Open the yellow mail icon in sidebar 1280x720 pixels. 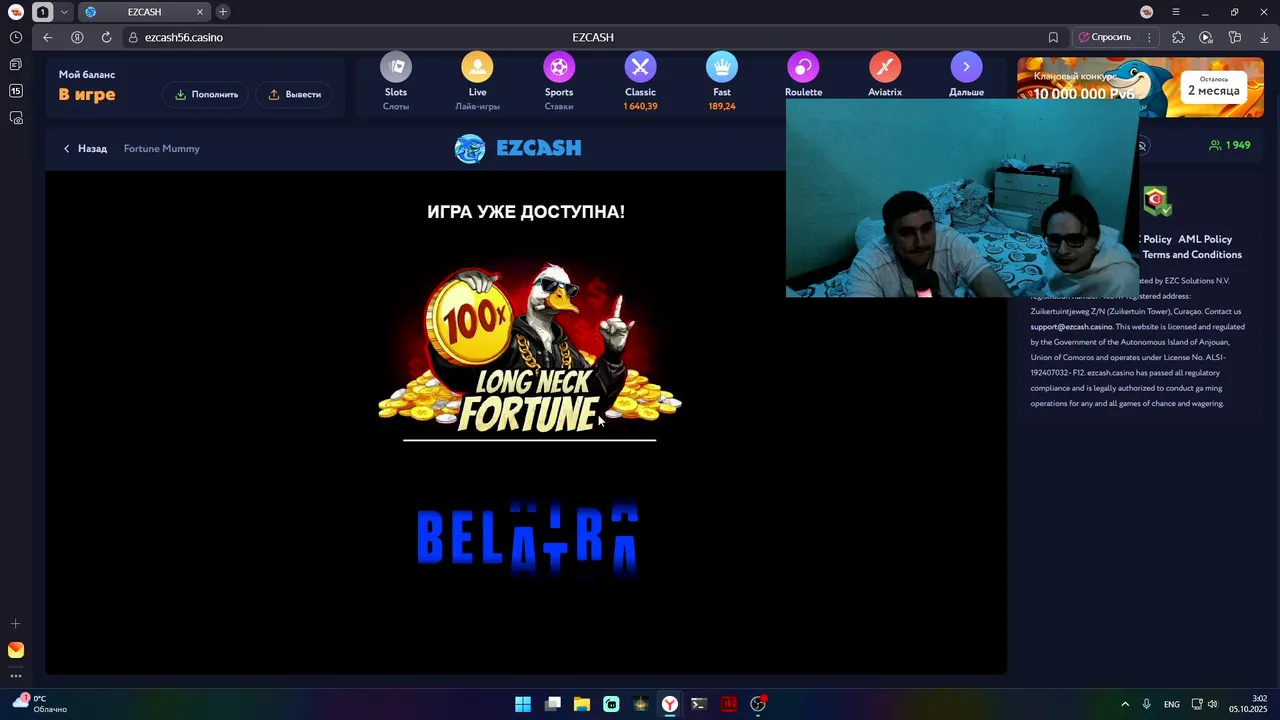pyautogui.click(x=16, y=650)
